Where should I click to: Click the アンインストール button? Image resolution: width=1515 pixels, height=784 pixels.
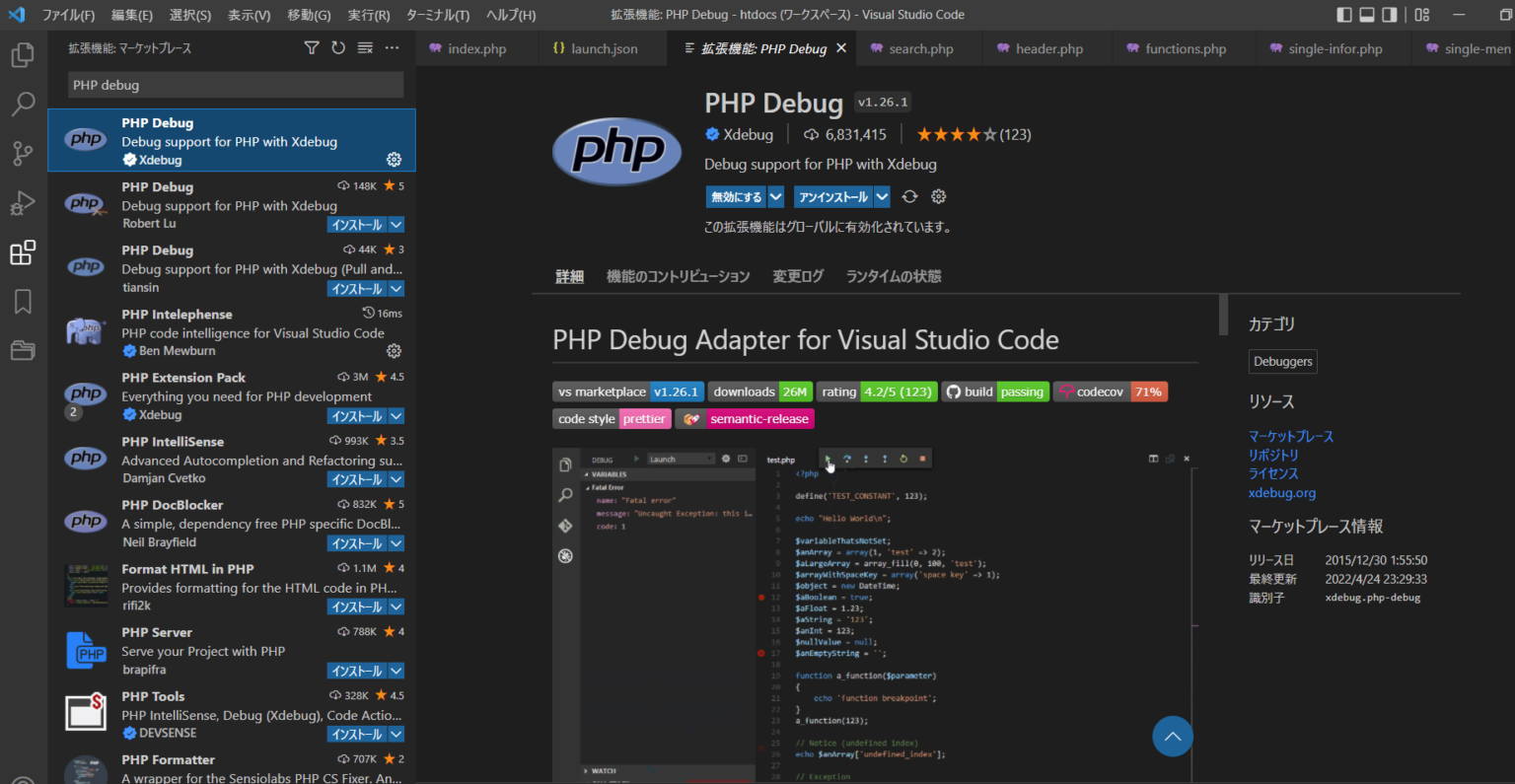pyautogui.click(x=832, y=196)
